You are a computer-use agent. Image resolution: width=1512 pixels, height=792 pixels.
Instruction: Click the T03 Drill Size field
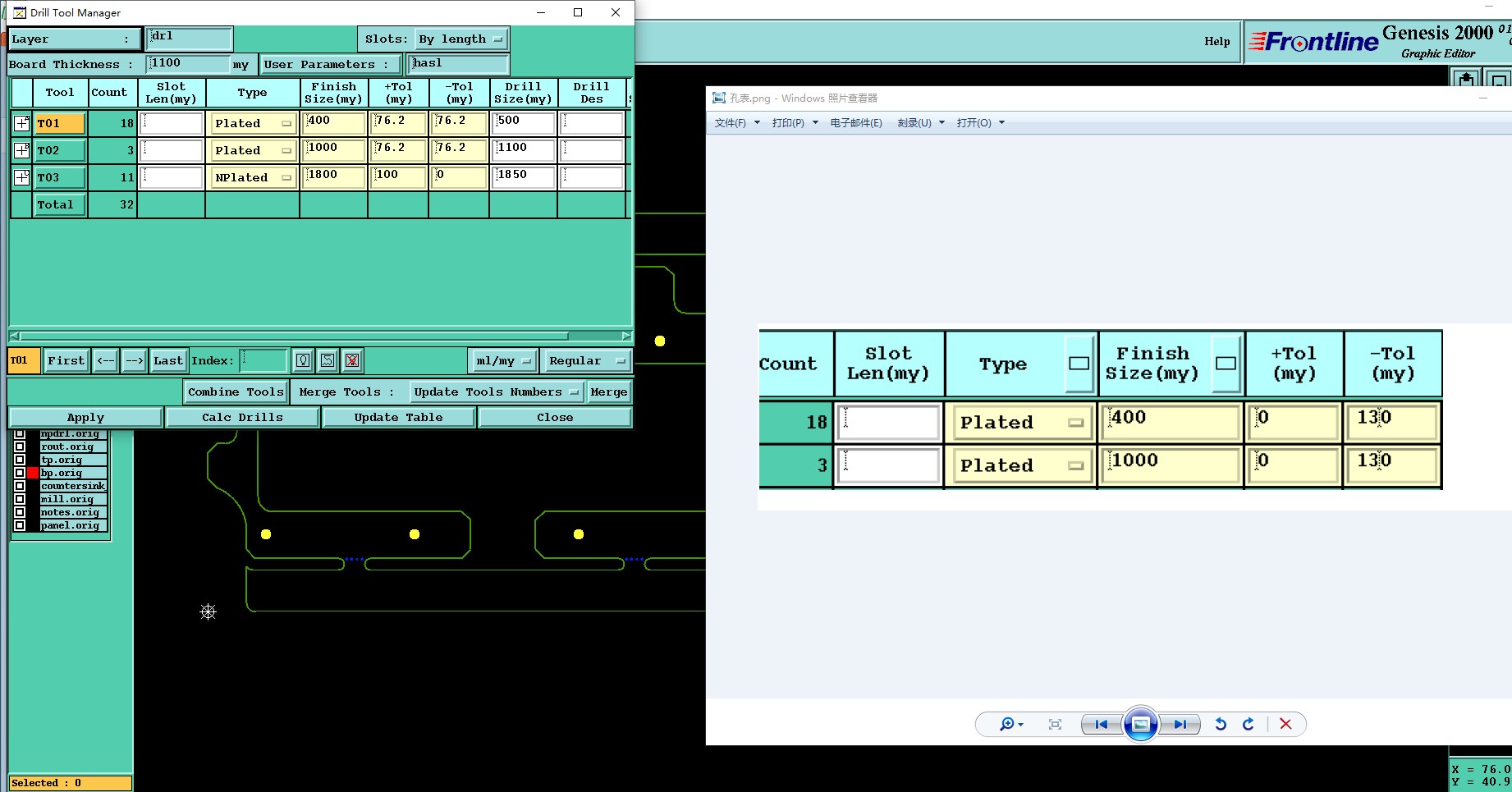tap(524, 177)
